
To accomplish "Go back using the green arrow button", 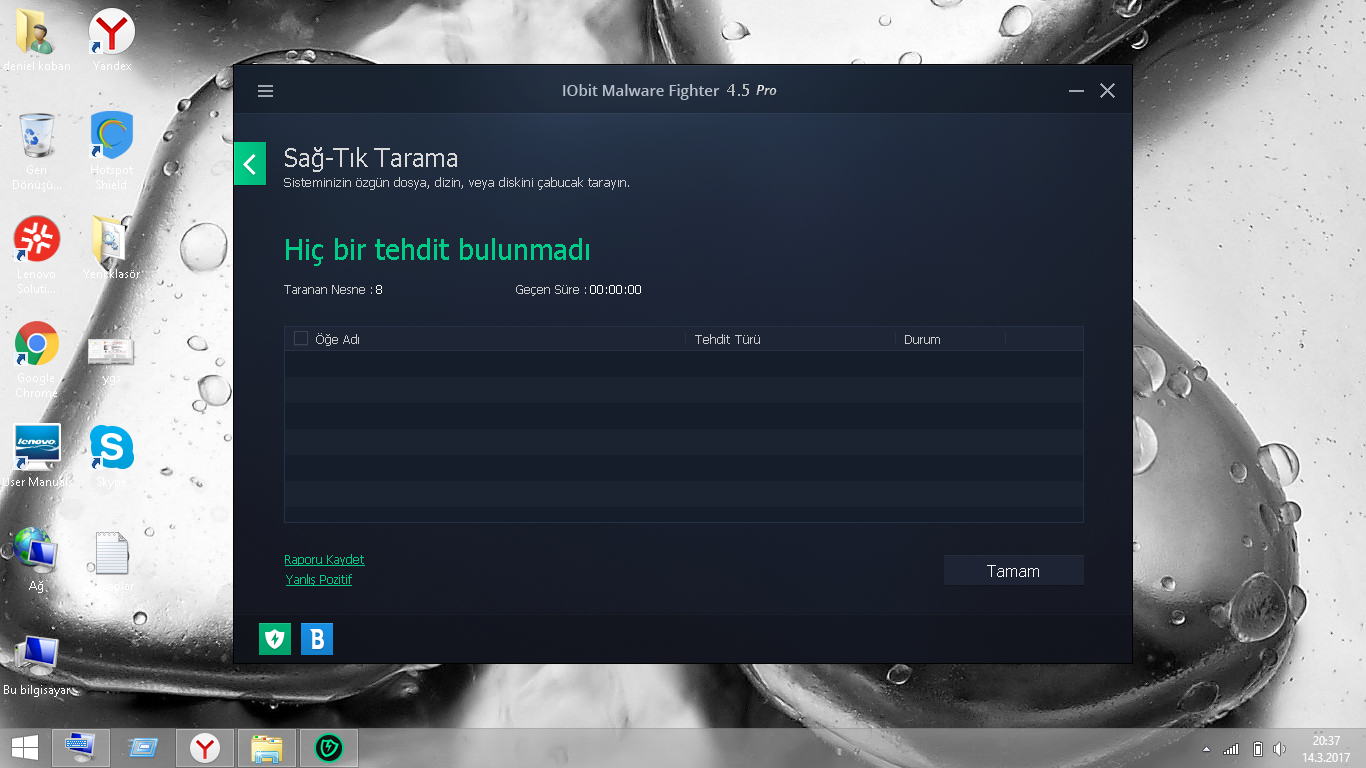I will 250,164.
